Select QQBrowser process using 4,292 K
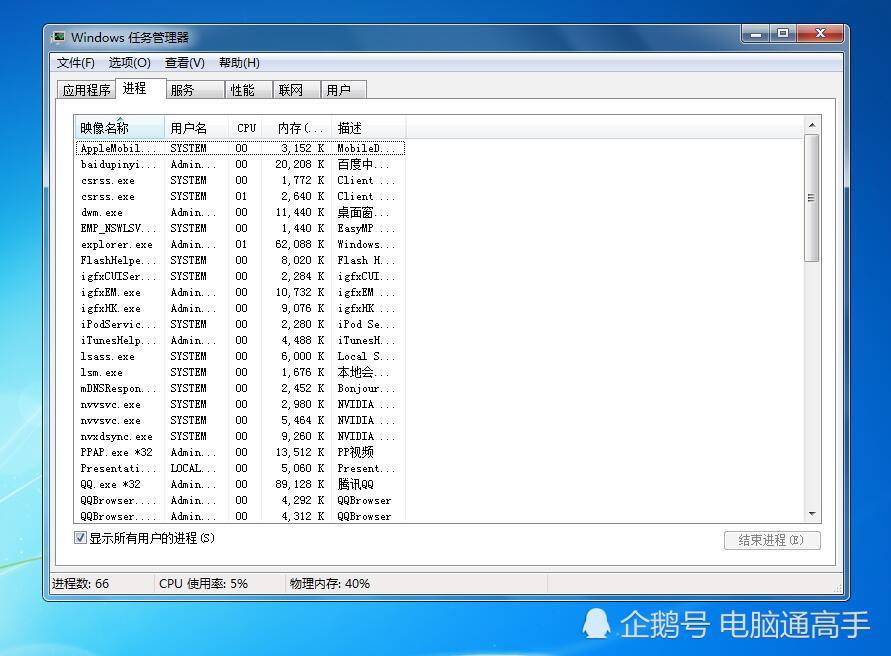 click(240, 500)
